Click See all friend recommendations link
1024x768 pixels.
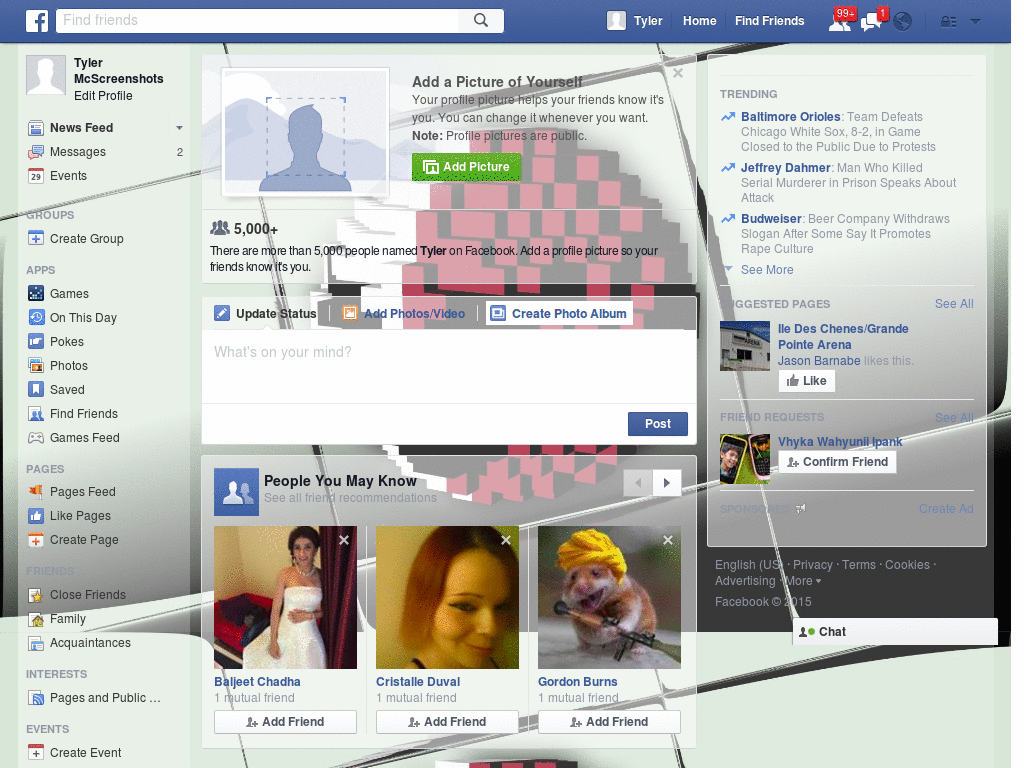pos(350,498)
